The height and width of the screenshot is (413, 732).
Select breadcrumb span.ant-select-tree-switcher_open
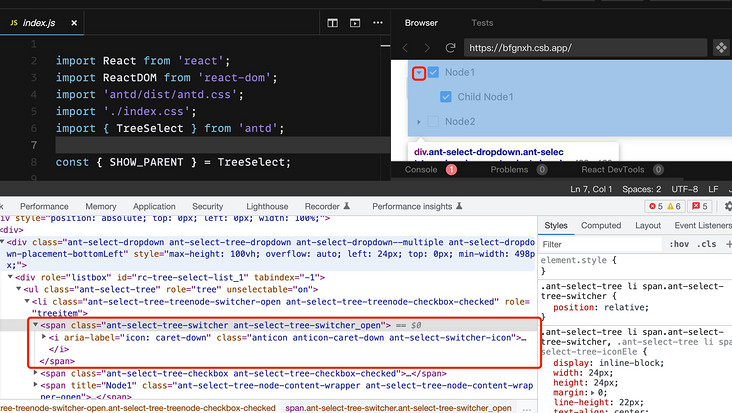pyautogui.click(x=398, y=408)
